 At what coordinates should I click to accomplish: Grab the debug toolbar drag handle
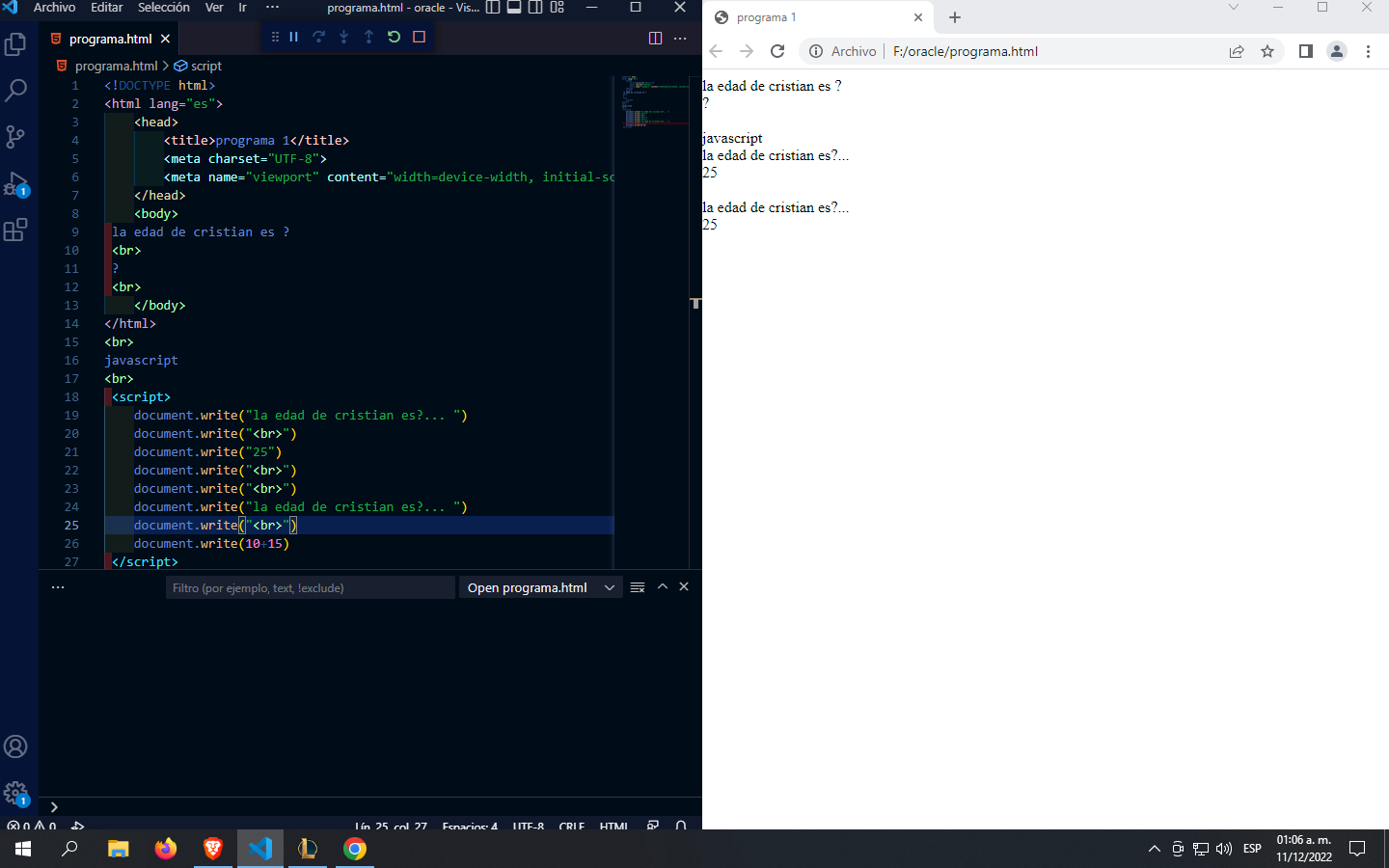[x=275, y=37]
